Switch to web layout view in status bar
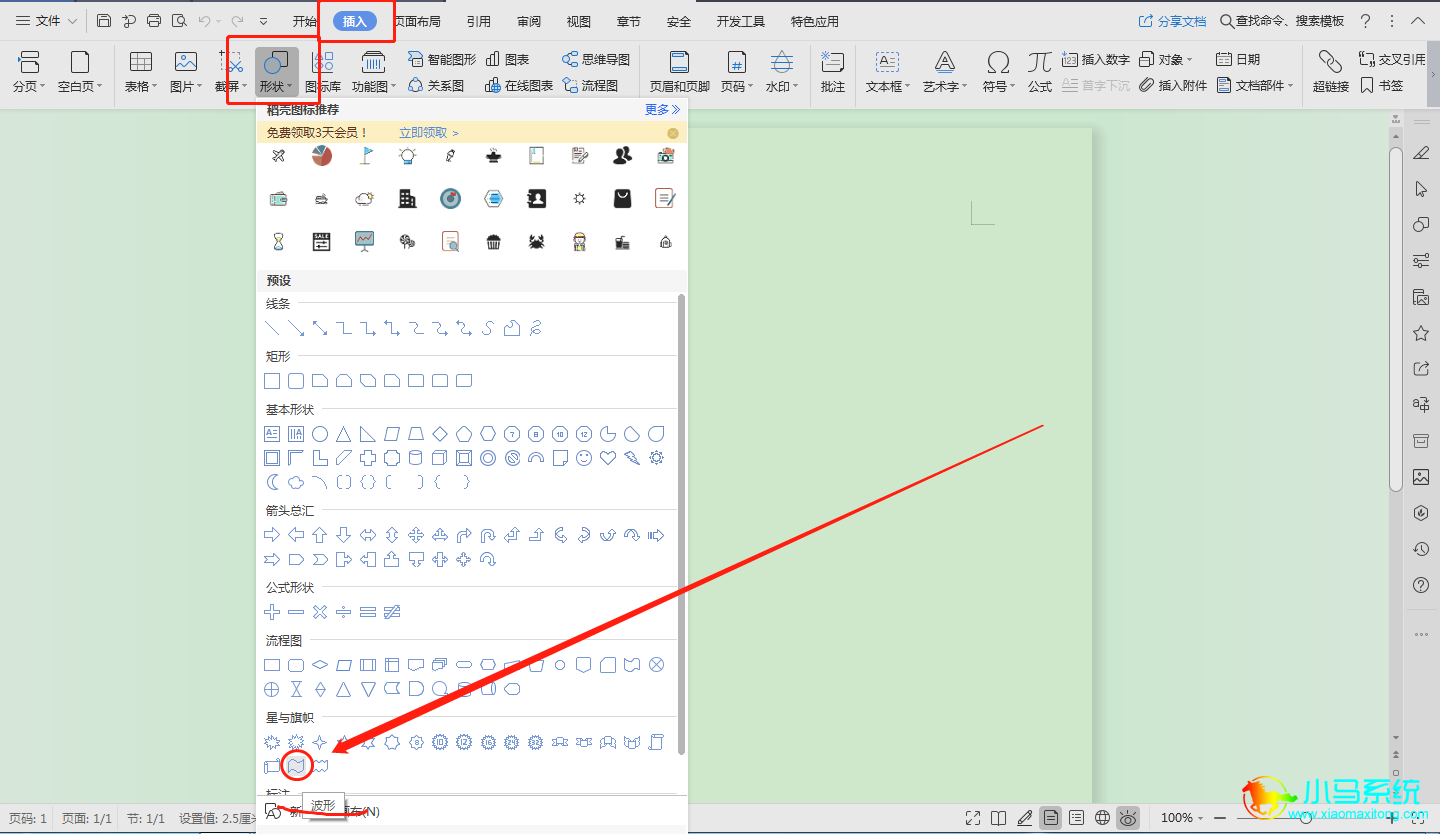Image resolution: width=1440 pixels, height=834 pixels. tap(1102, 818)
